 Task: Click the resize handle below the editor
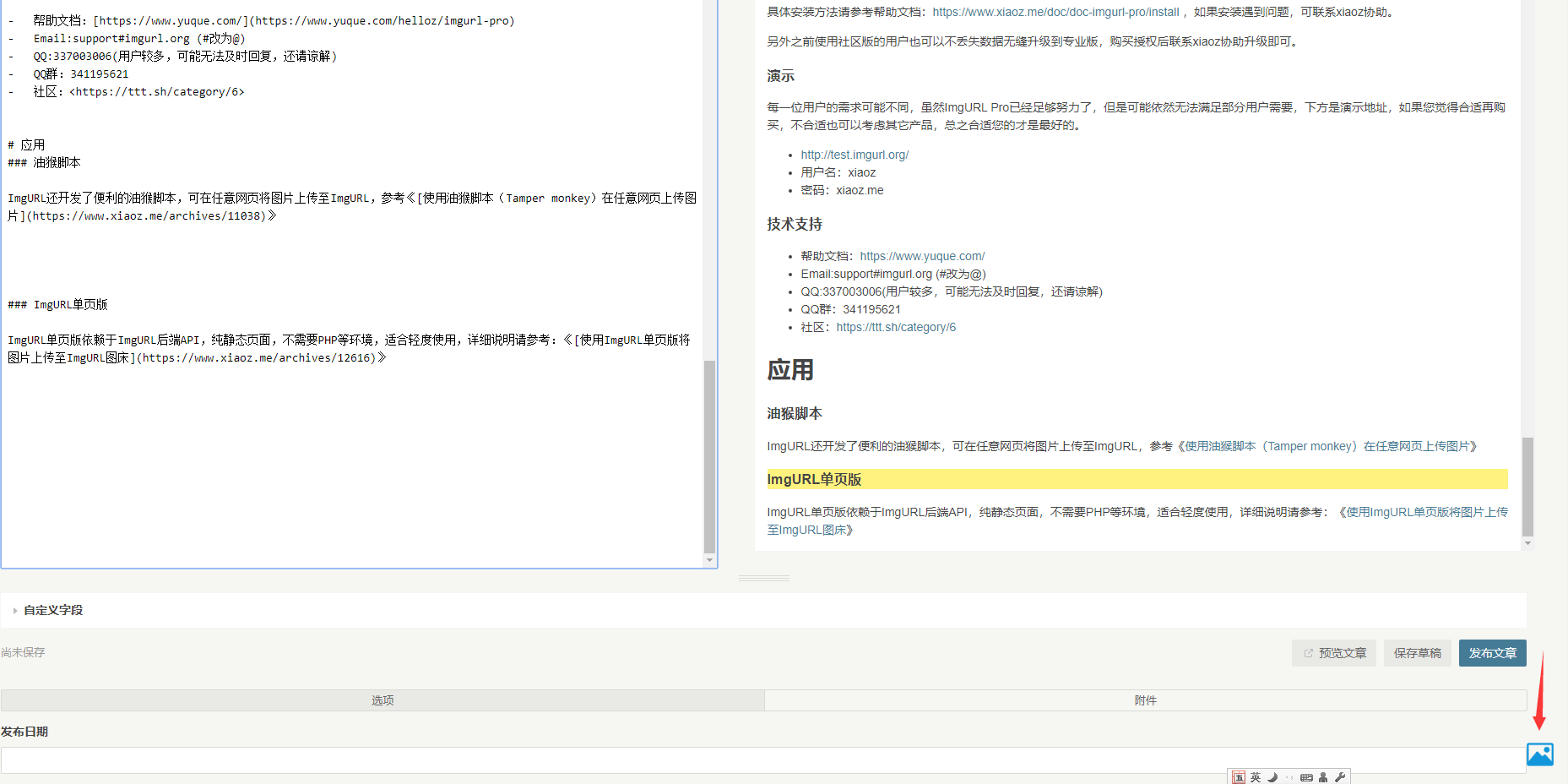coord(763,579)
